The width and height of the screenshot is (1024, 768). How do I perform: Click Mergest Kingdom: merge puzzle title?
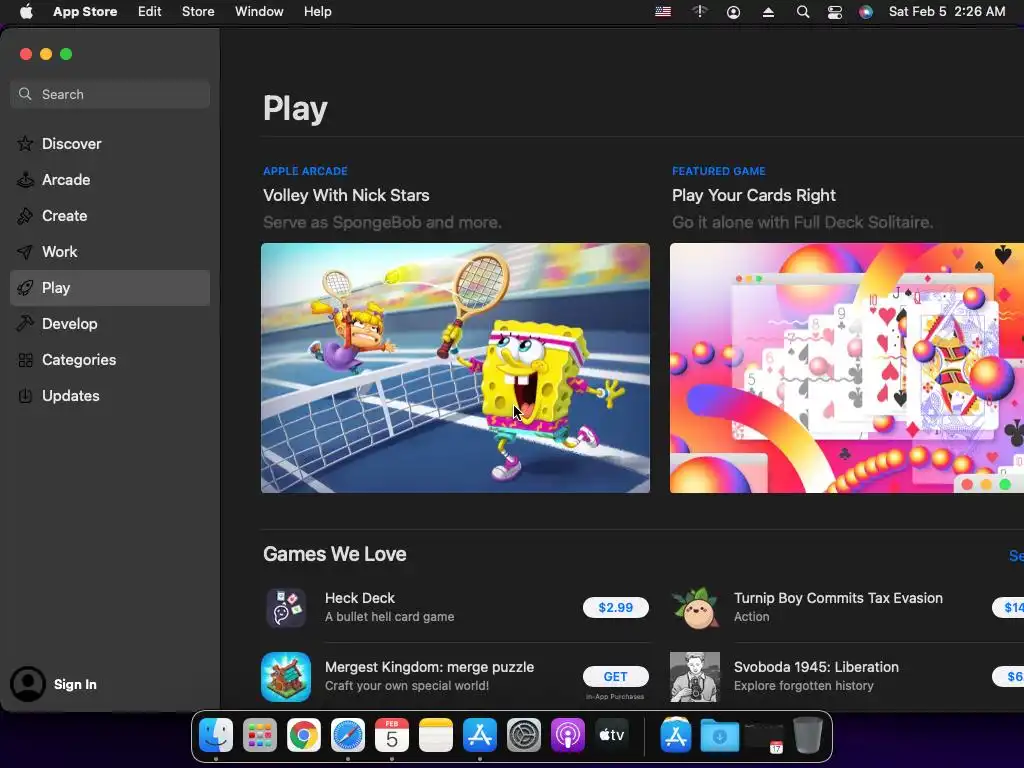pos(429,667)
